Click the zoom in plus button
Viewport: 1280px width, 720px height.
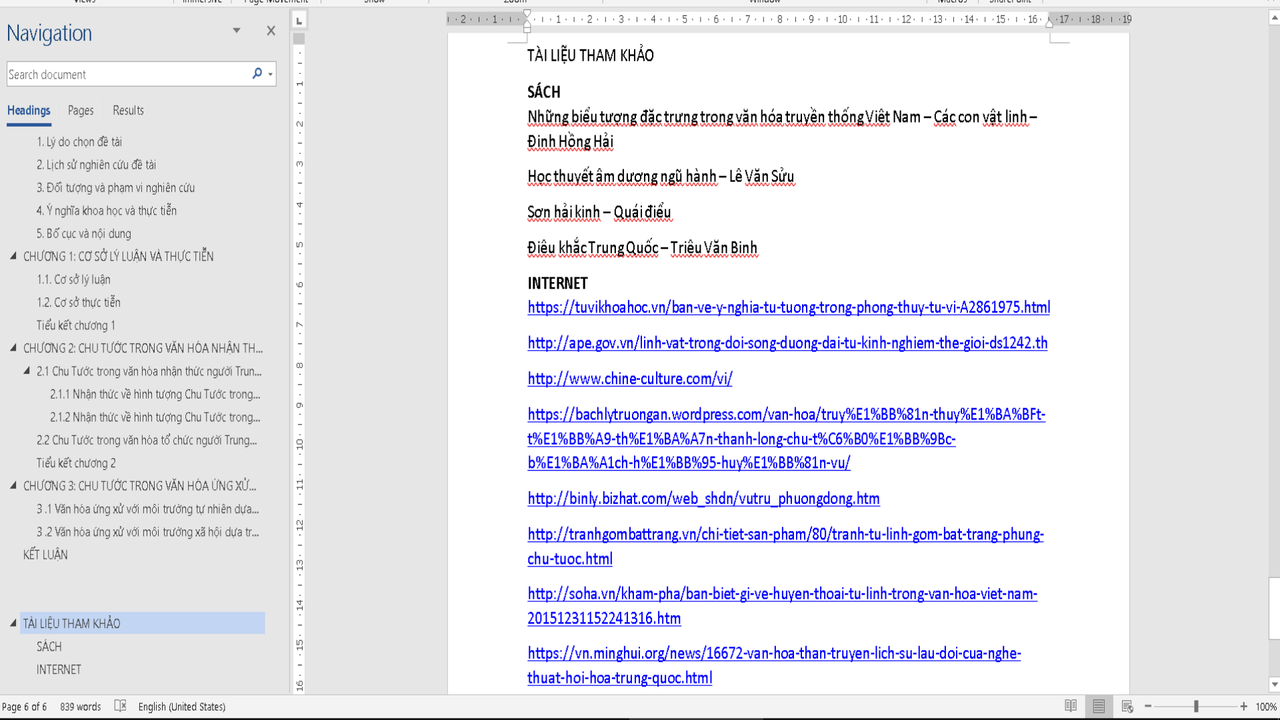1243,706
